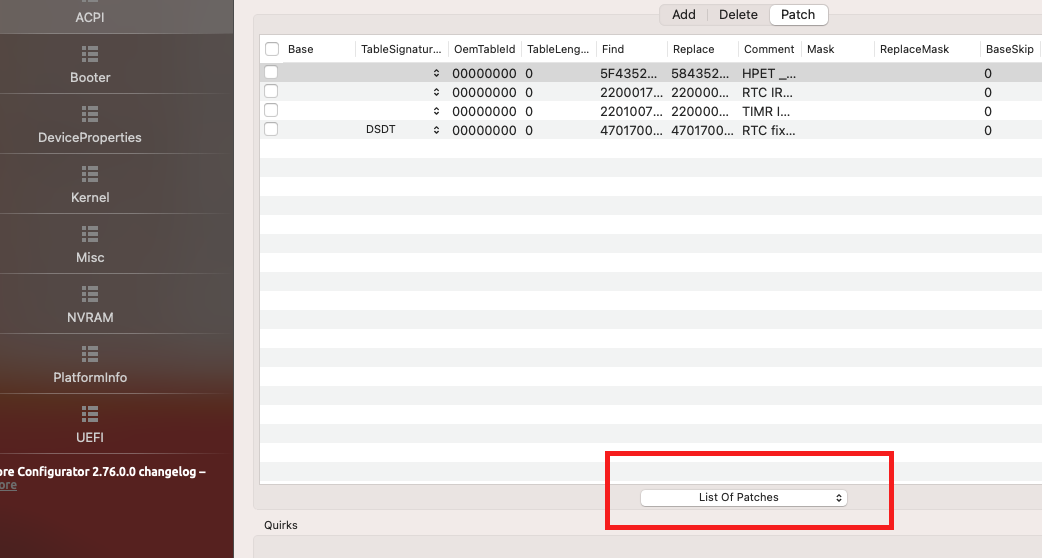Image resolution: width=1042 pixels, height=558 pixels.
Task: Select the ACPI sidebar label
Action: point(90,17)
